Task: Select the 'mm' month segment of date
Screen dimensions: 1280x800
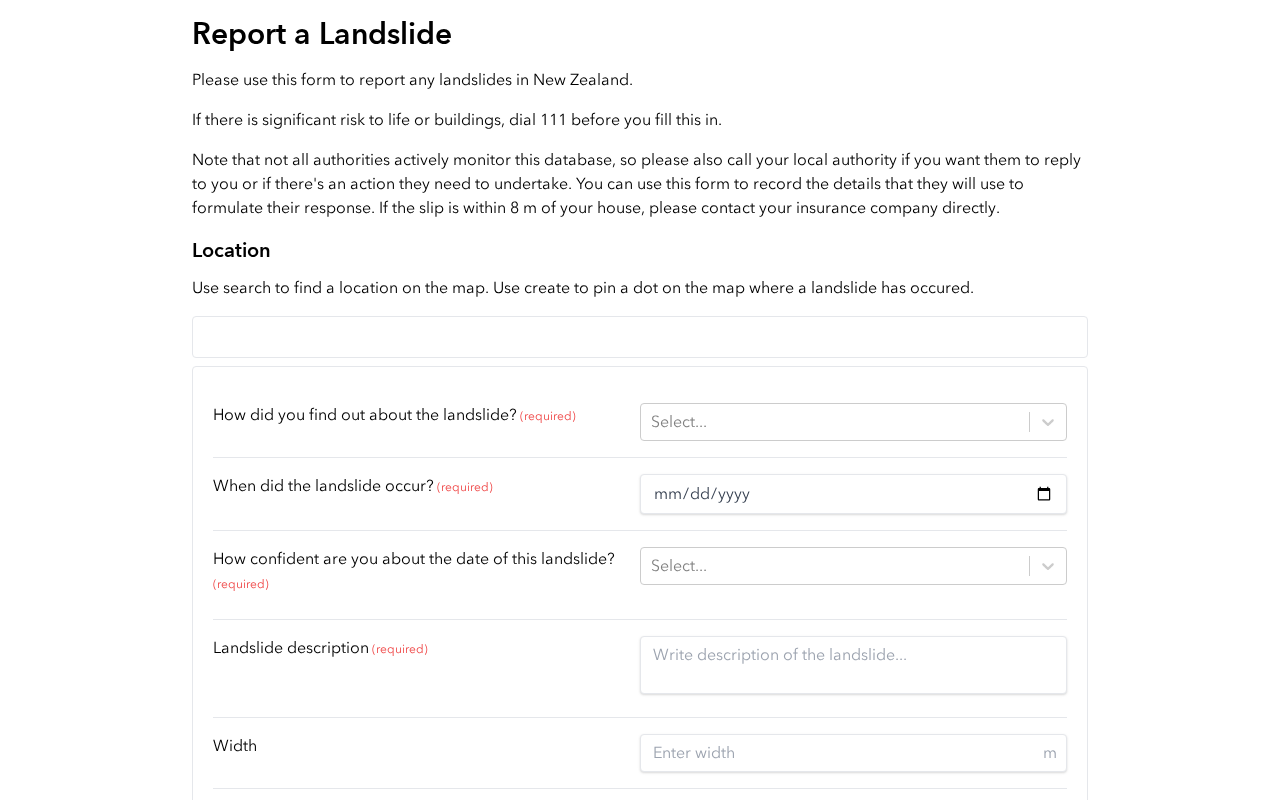Action: (x=665, y=494)
